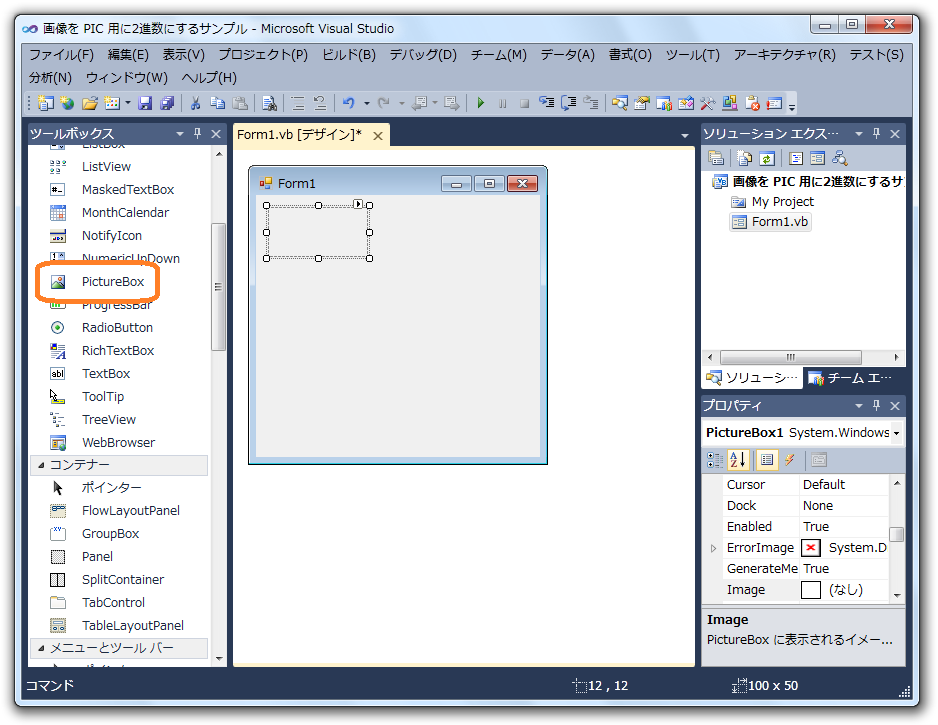This screenshot has width=938, height=725.
Task: Open the ヘルプ(H) menu
Action: point(209,78)
